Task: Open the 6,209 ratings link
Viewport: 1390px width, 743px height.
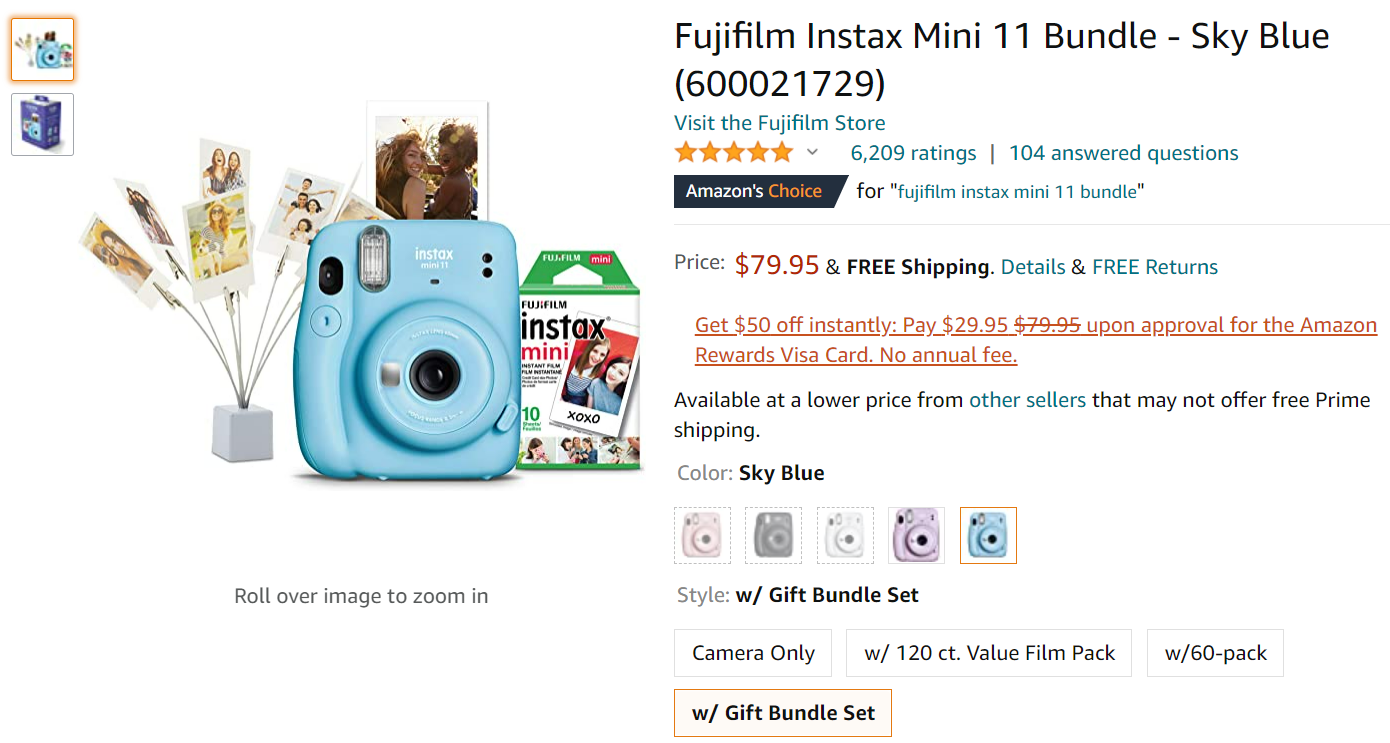Action: [913, 153]
